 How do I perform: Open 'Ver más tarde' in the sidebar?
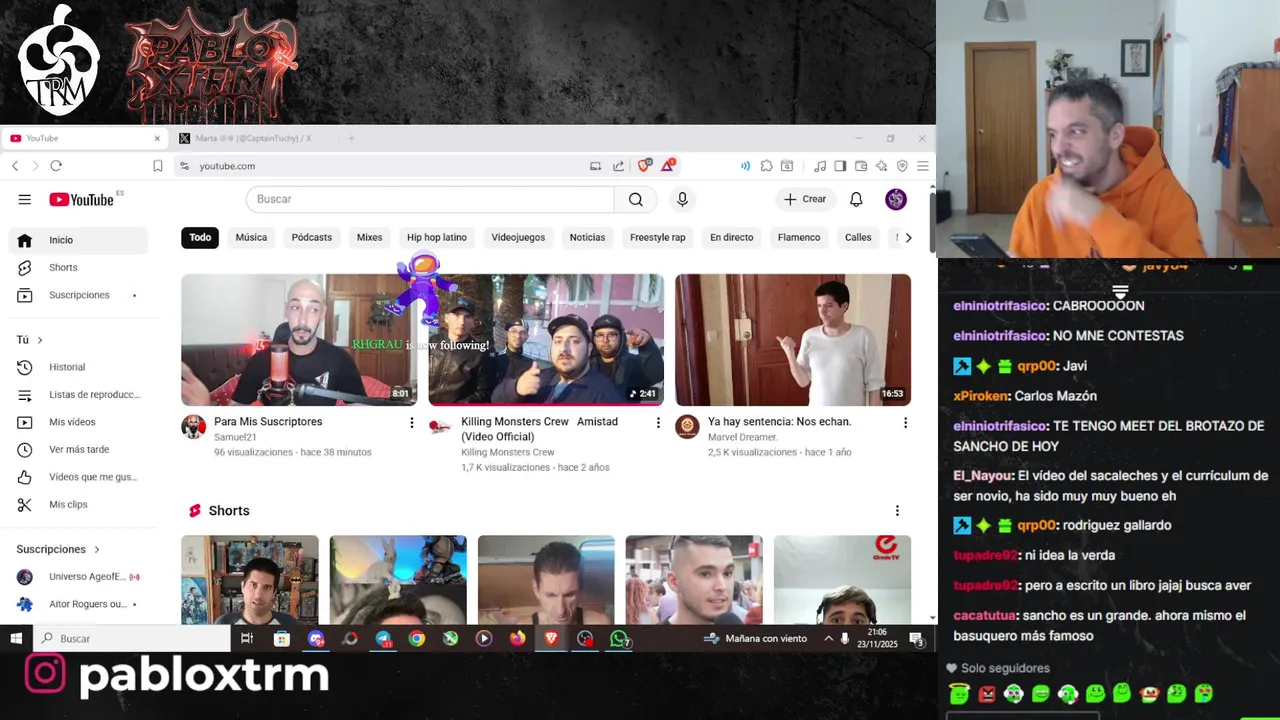pos(78,449)
